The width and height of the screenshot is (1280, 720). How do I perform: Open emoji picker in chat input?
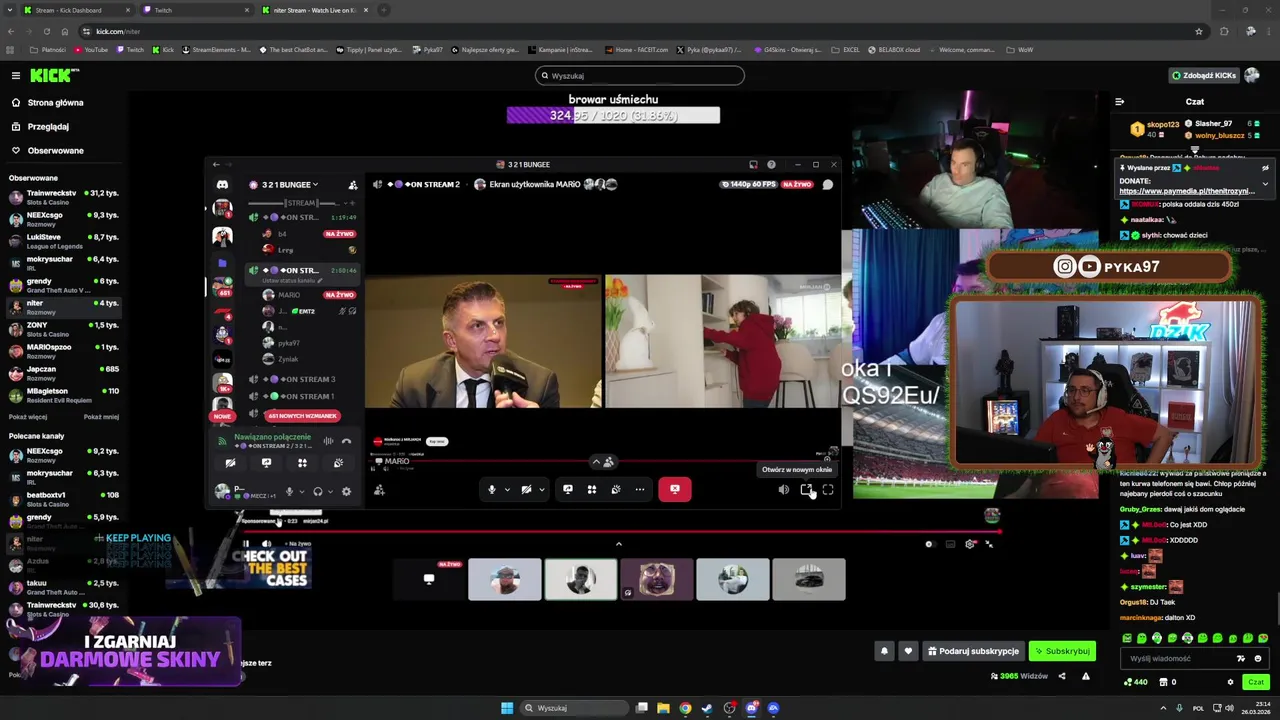1258,658
